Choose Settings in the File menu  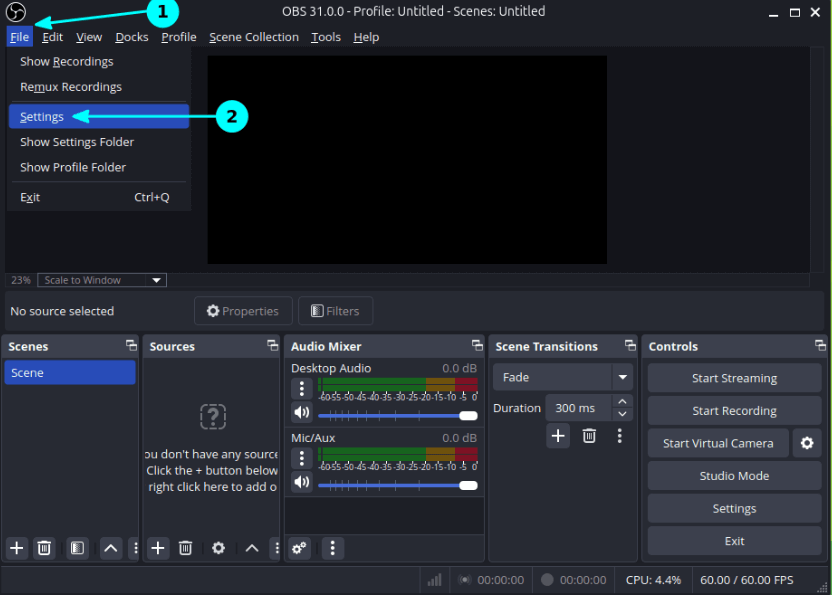tap(99, 116)
